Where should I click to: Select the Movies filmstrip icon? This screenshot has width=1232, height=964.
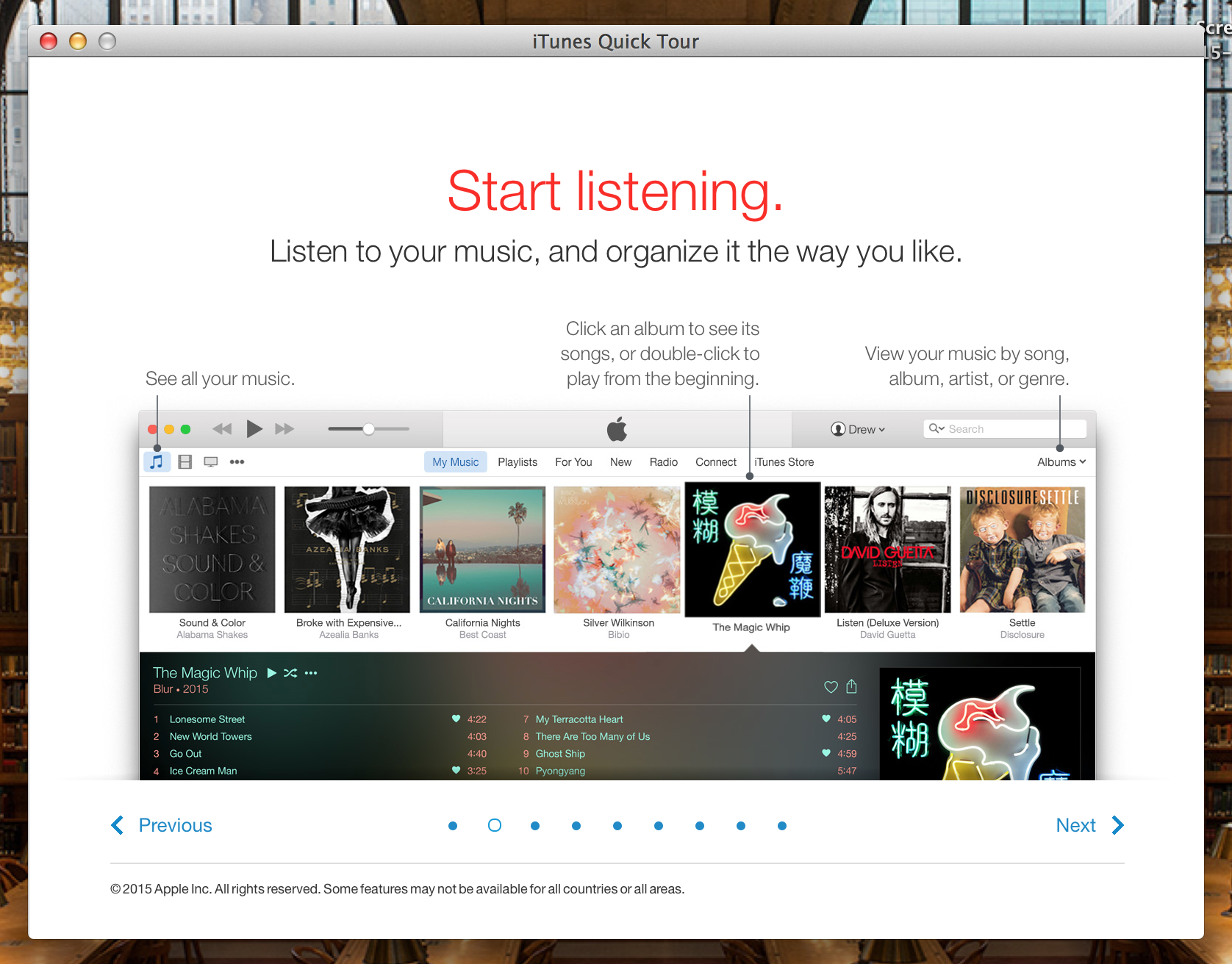tap(185, 462)
